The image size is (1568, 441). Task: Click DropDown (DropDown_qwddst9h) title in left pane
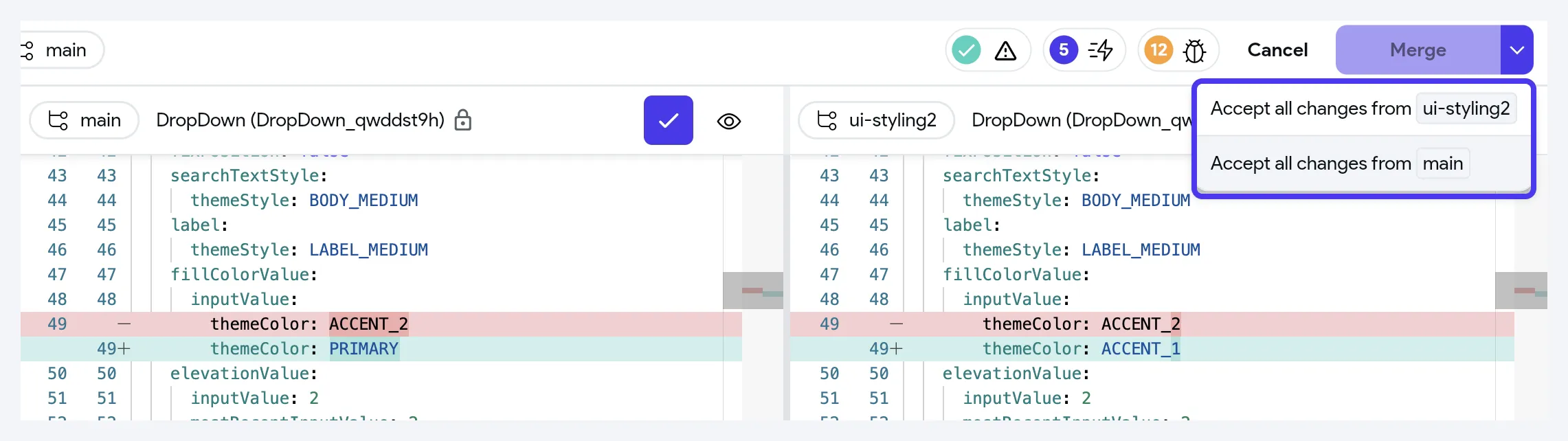pyautogui.click(x=300, y=120)
